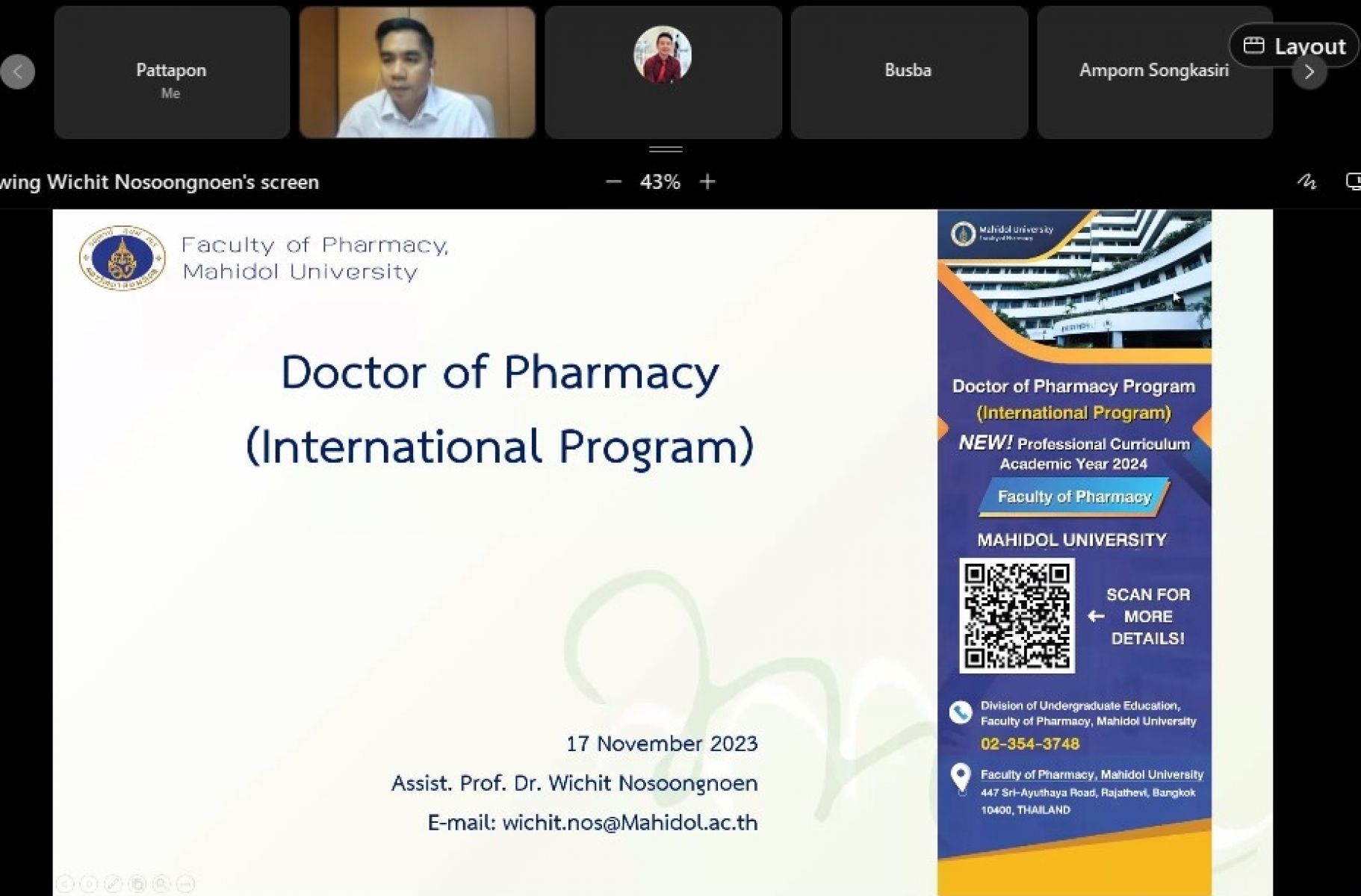The image size is (1361, 896).
Task: Click 'Wichit Nosoongnoen's screen' viewing label
Action: [x=183, y=182]
